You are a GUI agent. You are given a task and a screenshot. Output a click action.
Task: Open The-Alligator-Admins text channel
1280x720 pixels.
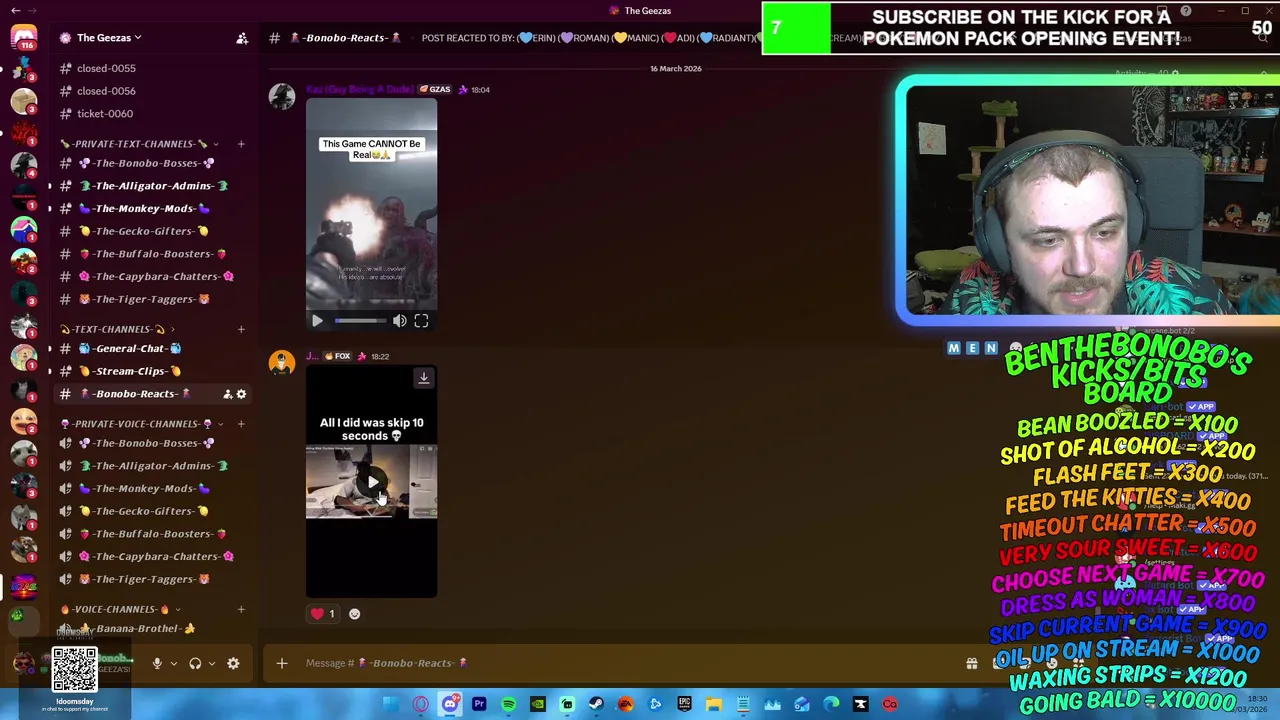[152, 186]
